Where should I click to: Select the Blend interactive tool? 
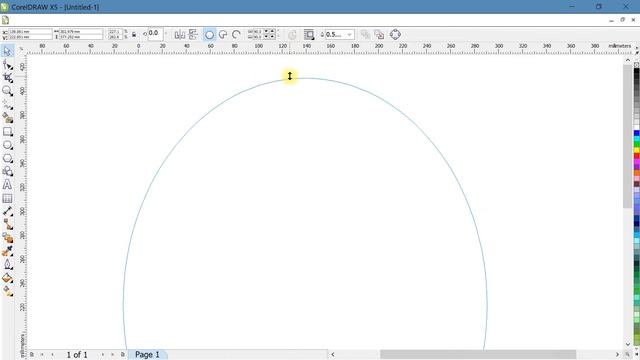click(x=7, y=238)
